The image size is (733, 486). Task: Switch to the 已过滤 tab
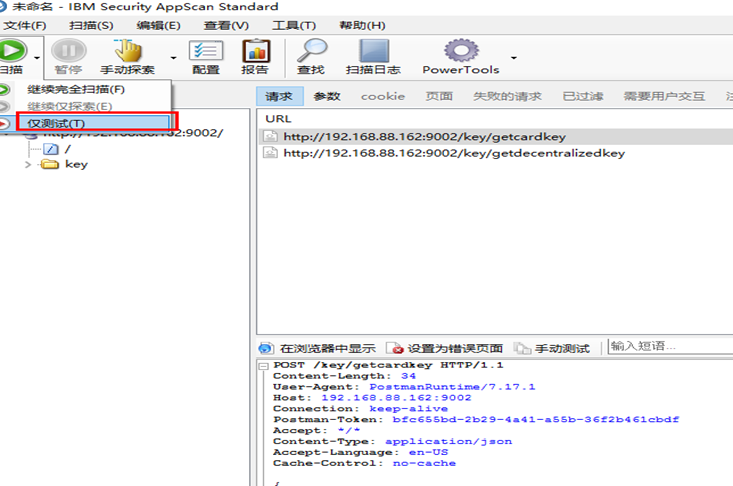583,96
